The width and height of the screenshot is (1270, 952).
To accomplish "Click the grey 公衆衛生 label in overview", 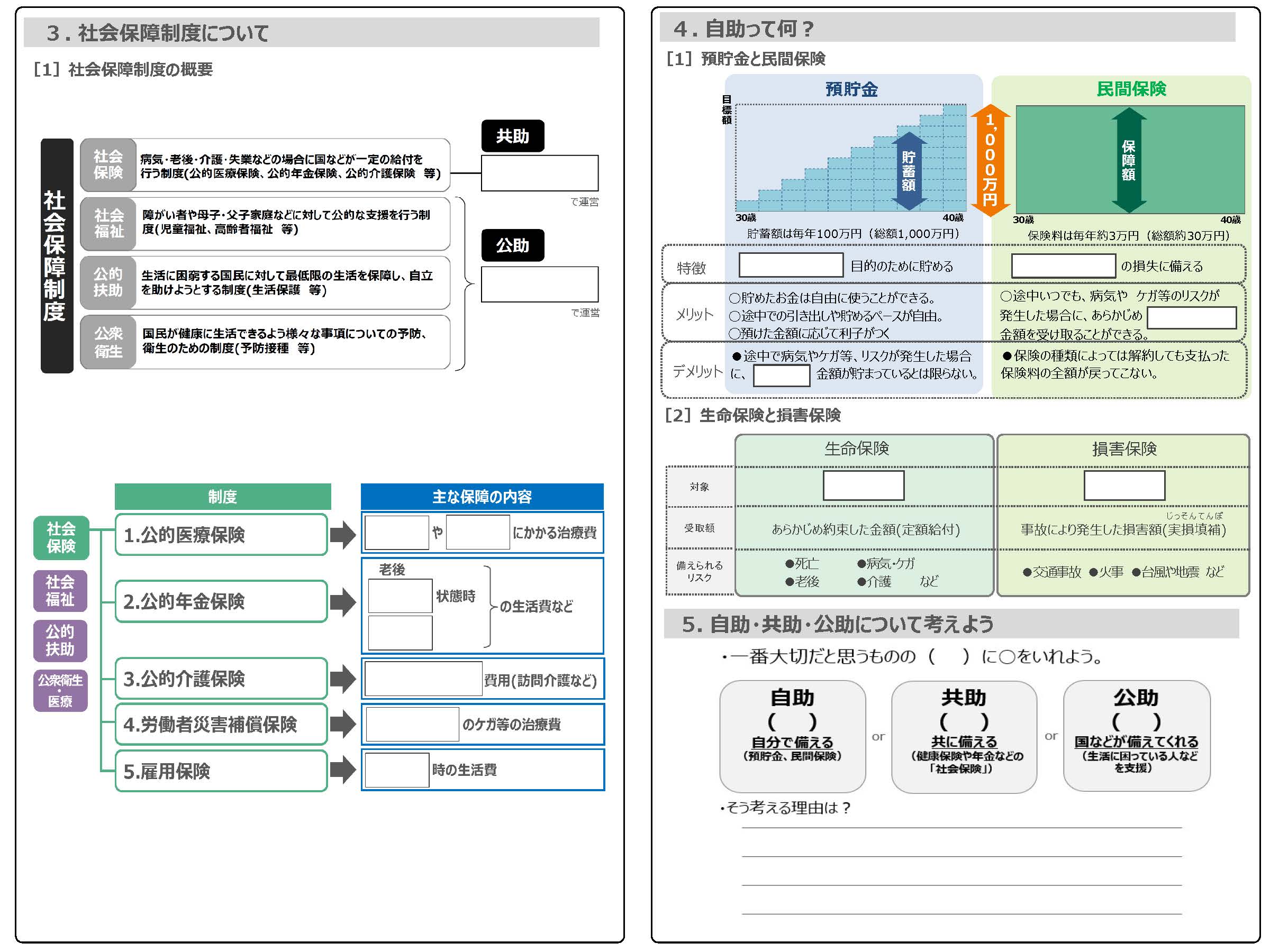I will 108,342.
